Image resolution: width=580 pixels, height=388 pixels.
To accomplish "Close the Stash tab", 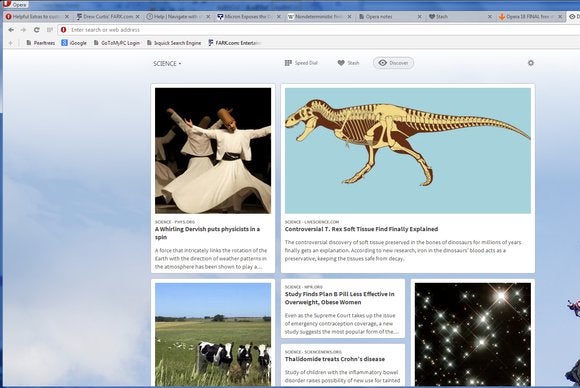I will coord(490,17).
